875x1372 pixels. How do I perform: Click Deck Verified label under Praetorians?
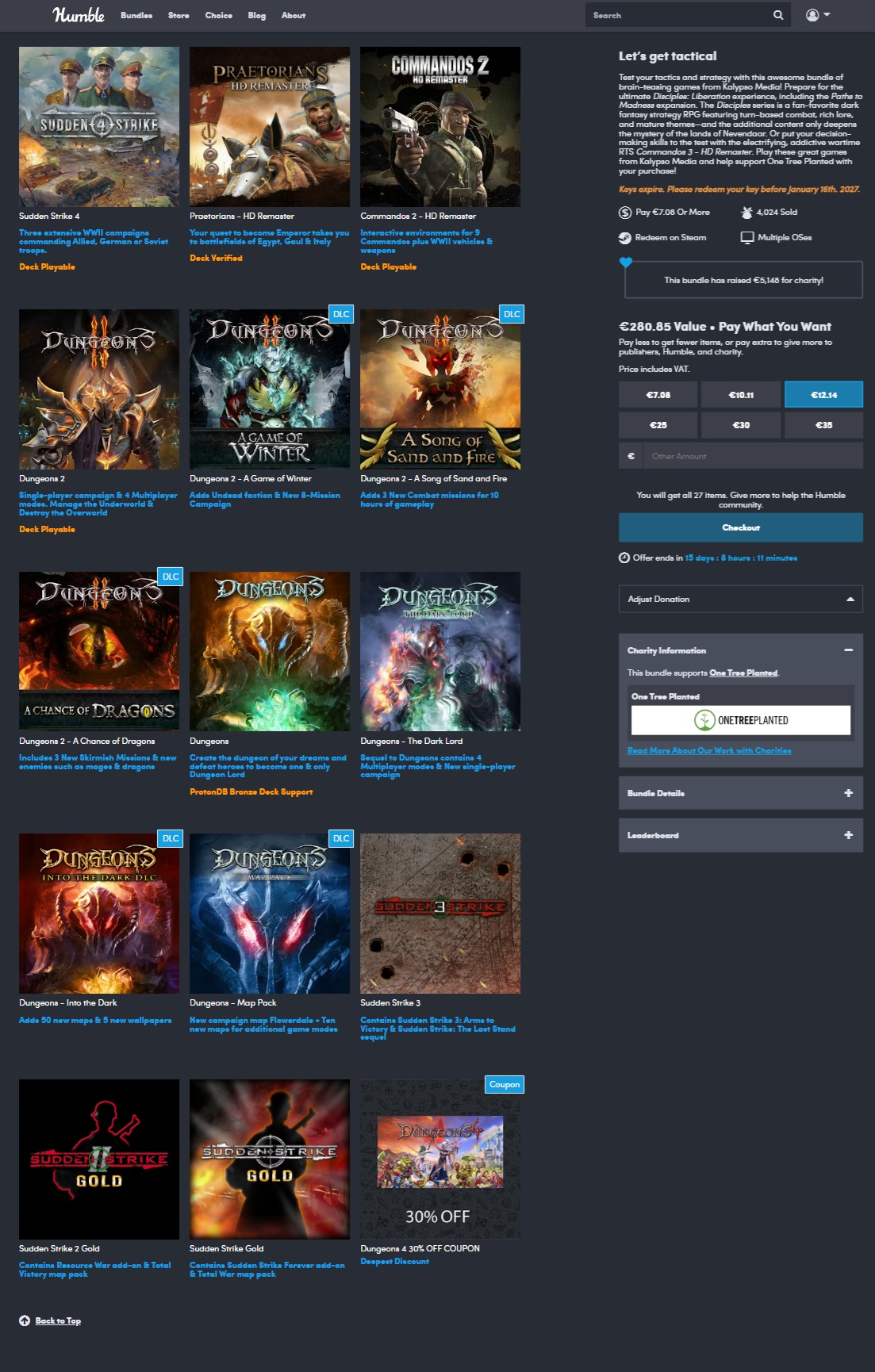pyautogui.click(x=216, y=259)
